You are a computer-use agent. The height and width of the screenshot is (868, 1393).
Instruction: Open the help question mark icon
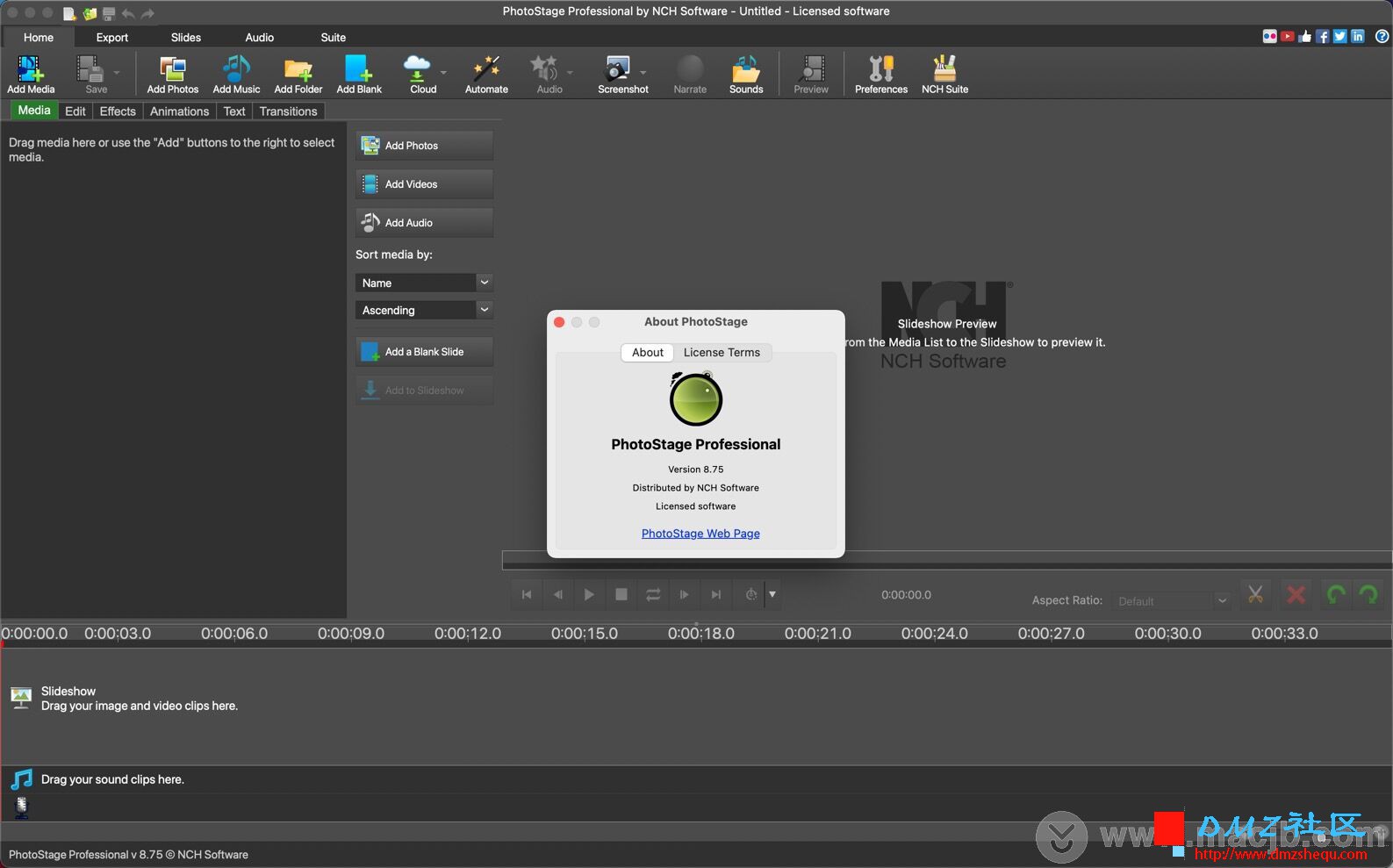click(x=1382, y=36)
